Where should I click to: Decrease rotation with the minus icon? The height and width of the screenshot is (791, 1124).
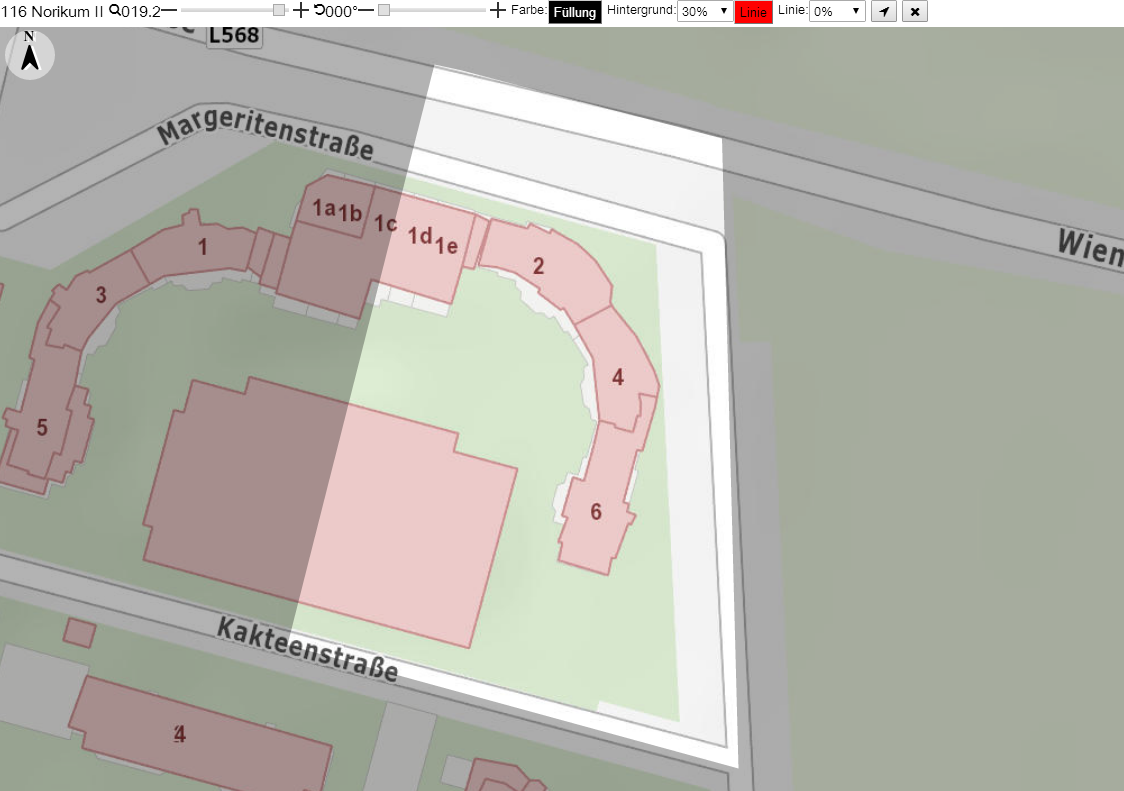pos(366,11)
